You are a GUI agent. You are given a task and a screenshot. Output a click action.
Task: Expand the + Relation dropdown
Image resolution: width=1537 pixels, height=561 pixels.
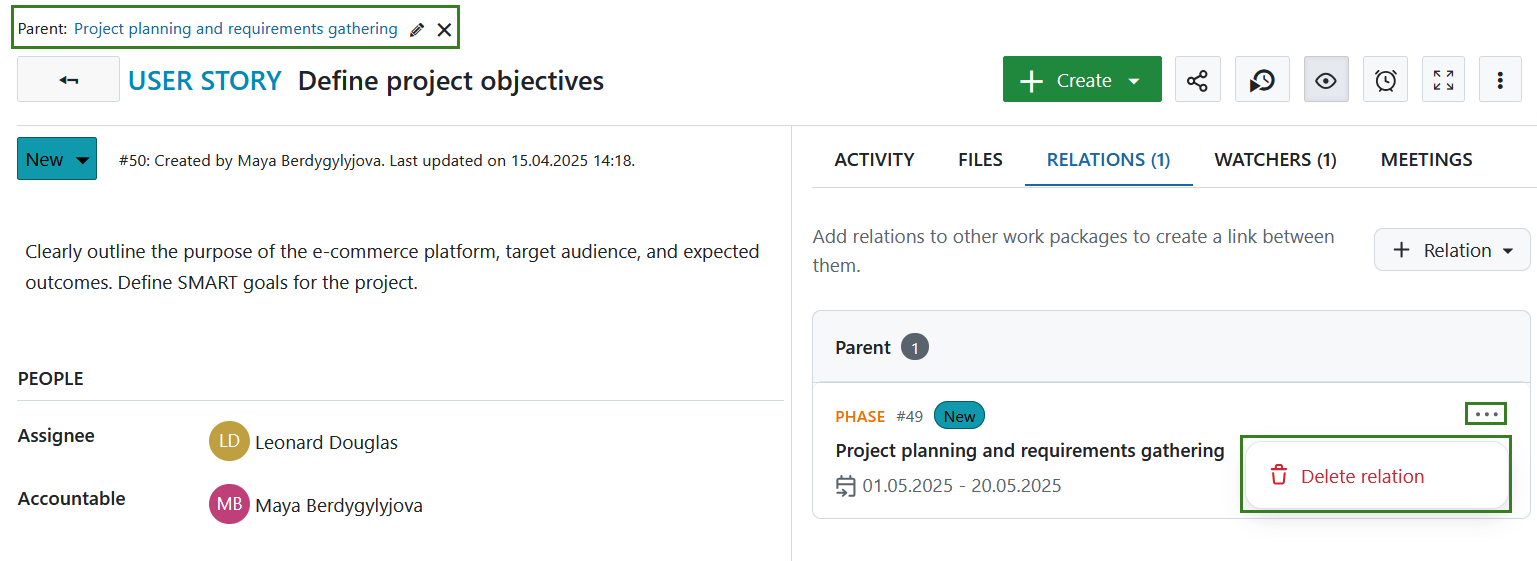coord(1452,250)
